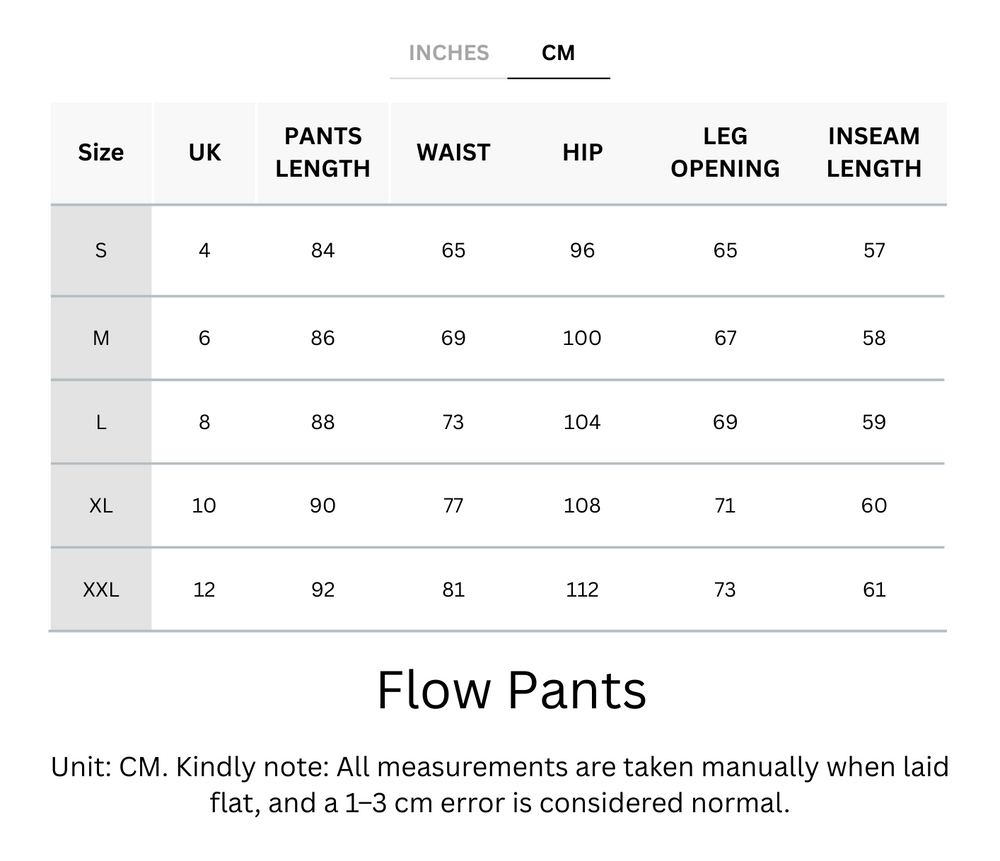Click the hip value 100 for size M

coord(581,337)
